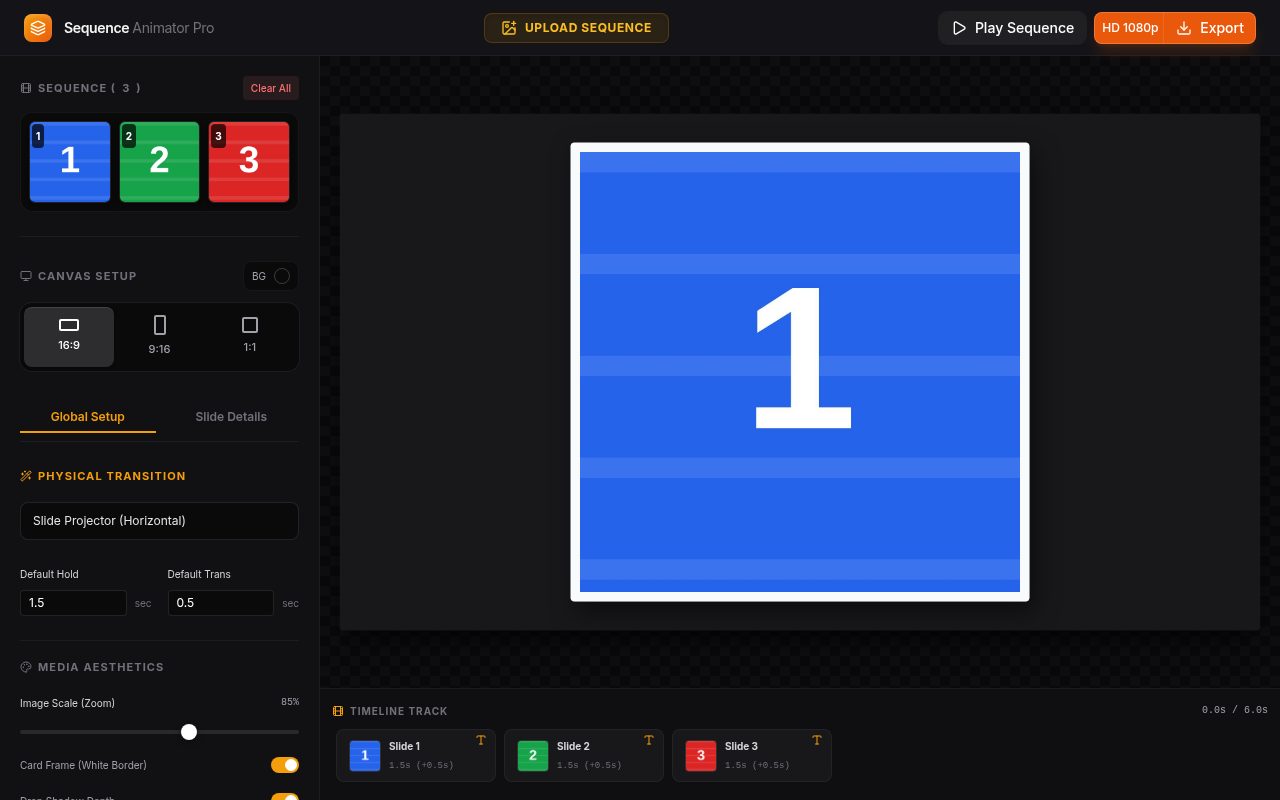1280x800 pixels.
Task: Switch to the Slide Details tab
Action: 231,417
